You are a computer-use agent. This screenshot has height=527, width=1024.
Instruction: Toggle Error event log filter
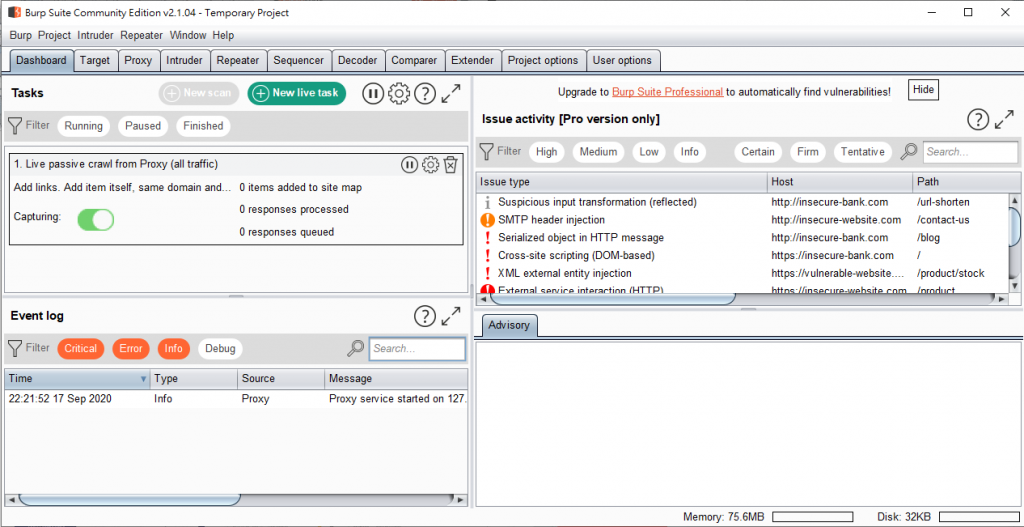pyautogui.click(x=131, y=349)
